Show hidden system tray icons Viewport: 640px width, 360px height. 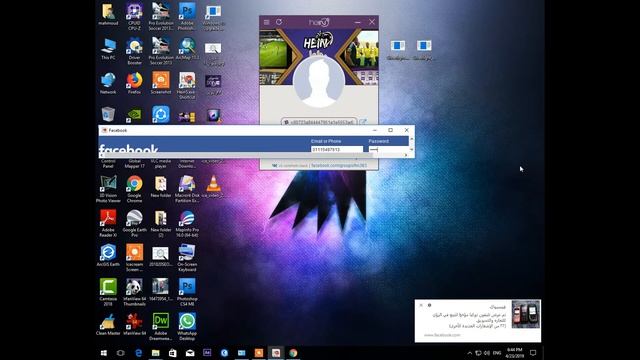(469, 353)
